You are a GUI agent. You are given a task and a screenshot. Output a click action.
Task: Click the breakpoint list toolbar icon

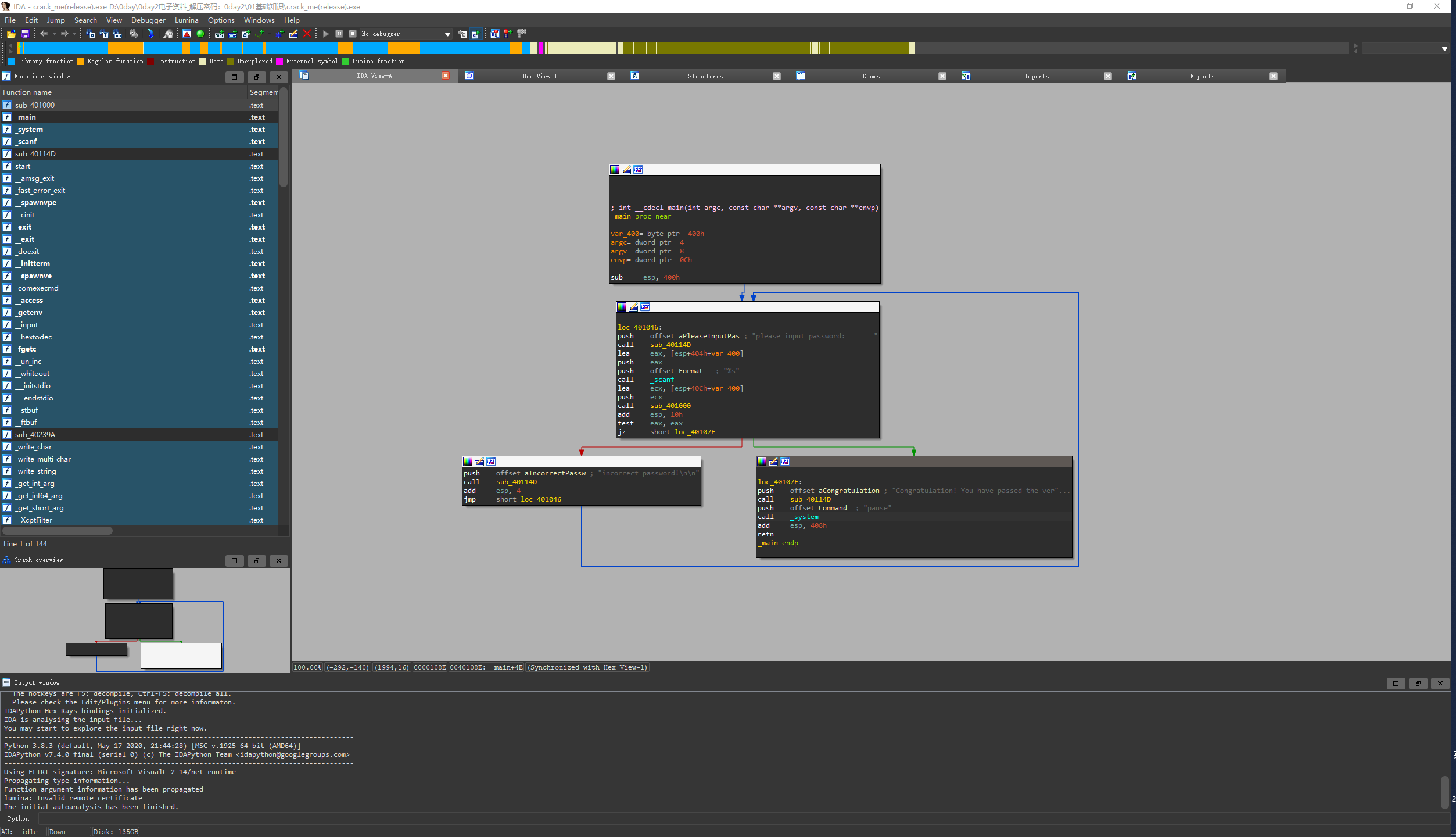494,34
